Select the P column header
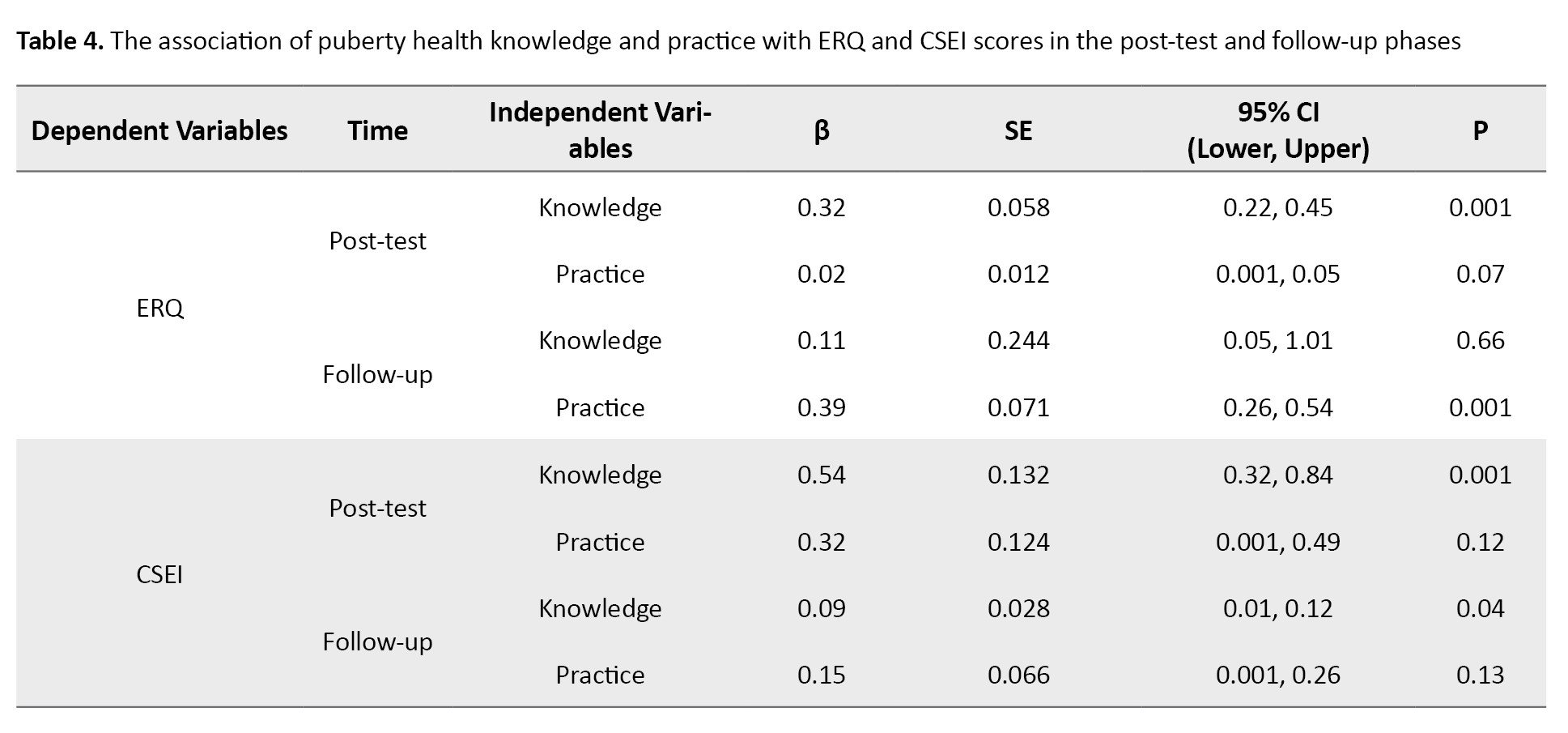Image resolution: width=1568 pixels, height=733 pixels. (x=1480, y=130)
